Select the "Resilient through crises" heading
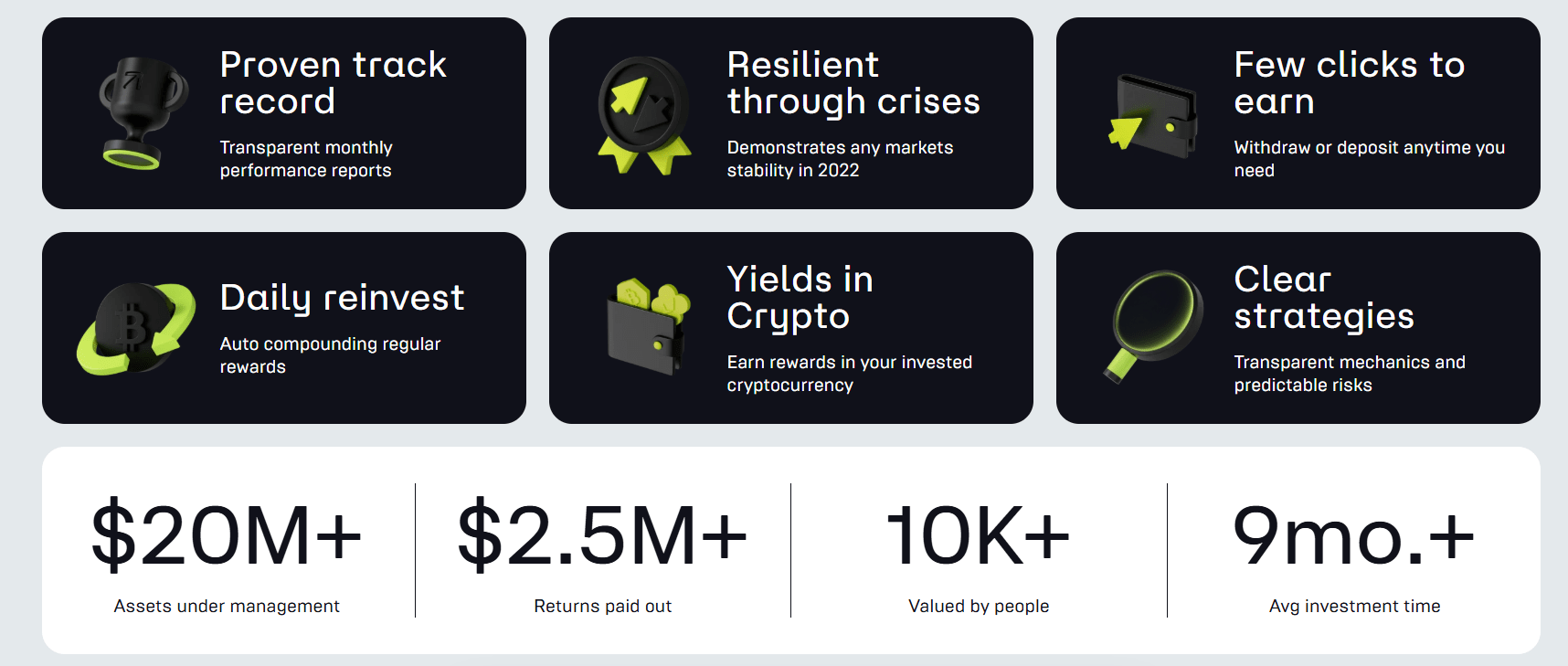The width and height of the screenshot is (1568, 666). (x=853, y=83)
